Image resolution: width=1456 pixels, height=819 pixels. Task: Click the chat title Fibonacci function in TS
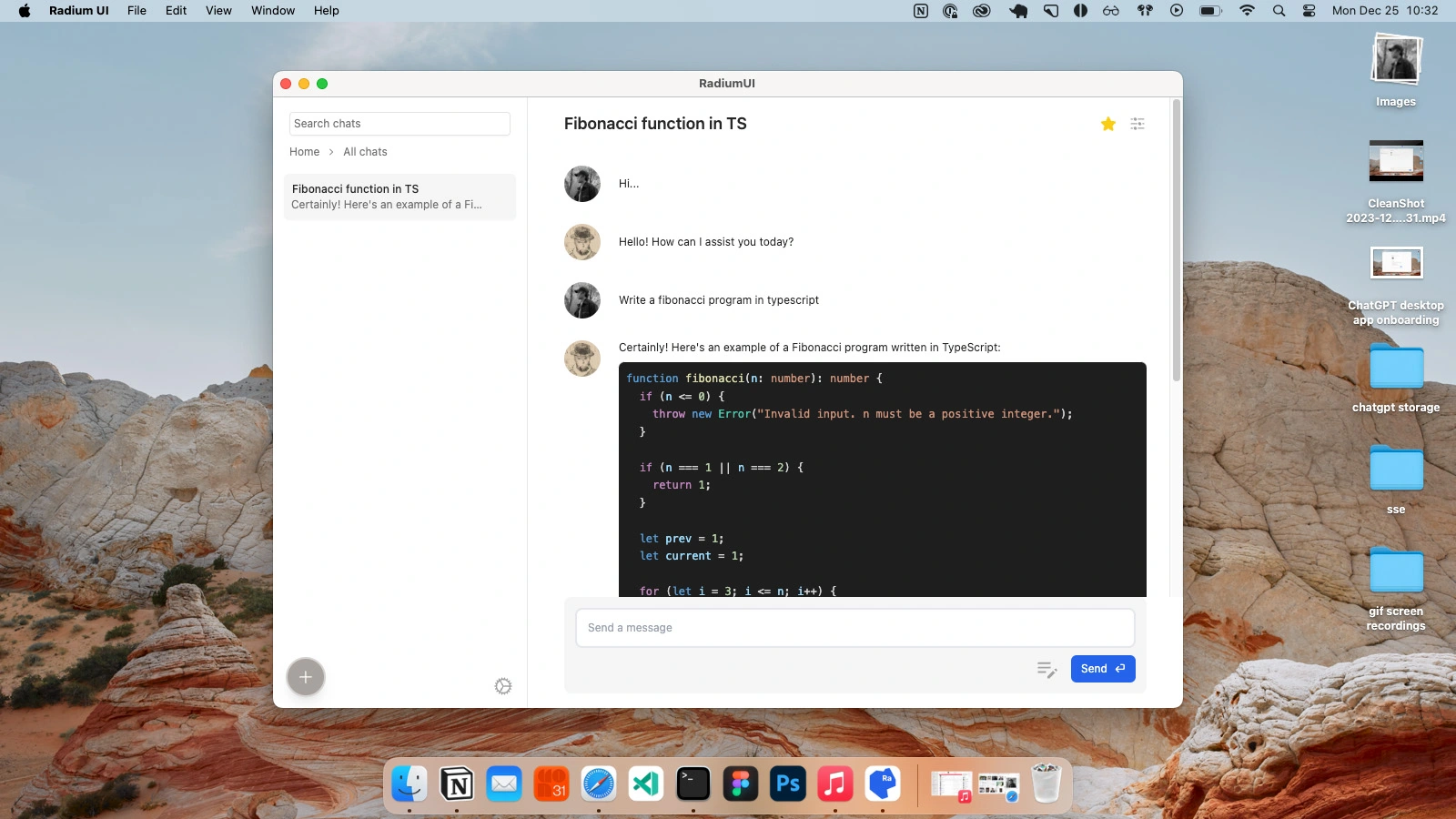pyautogui.click(x=655, y=124)
